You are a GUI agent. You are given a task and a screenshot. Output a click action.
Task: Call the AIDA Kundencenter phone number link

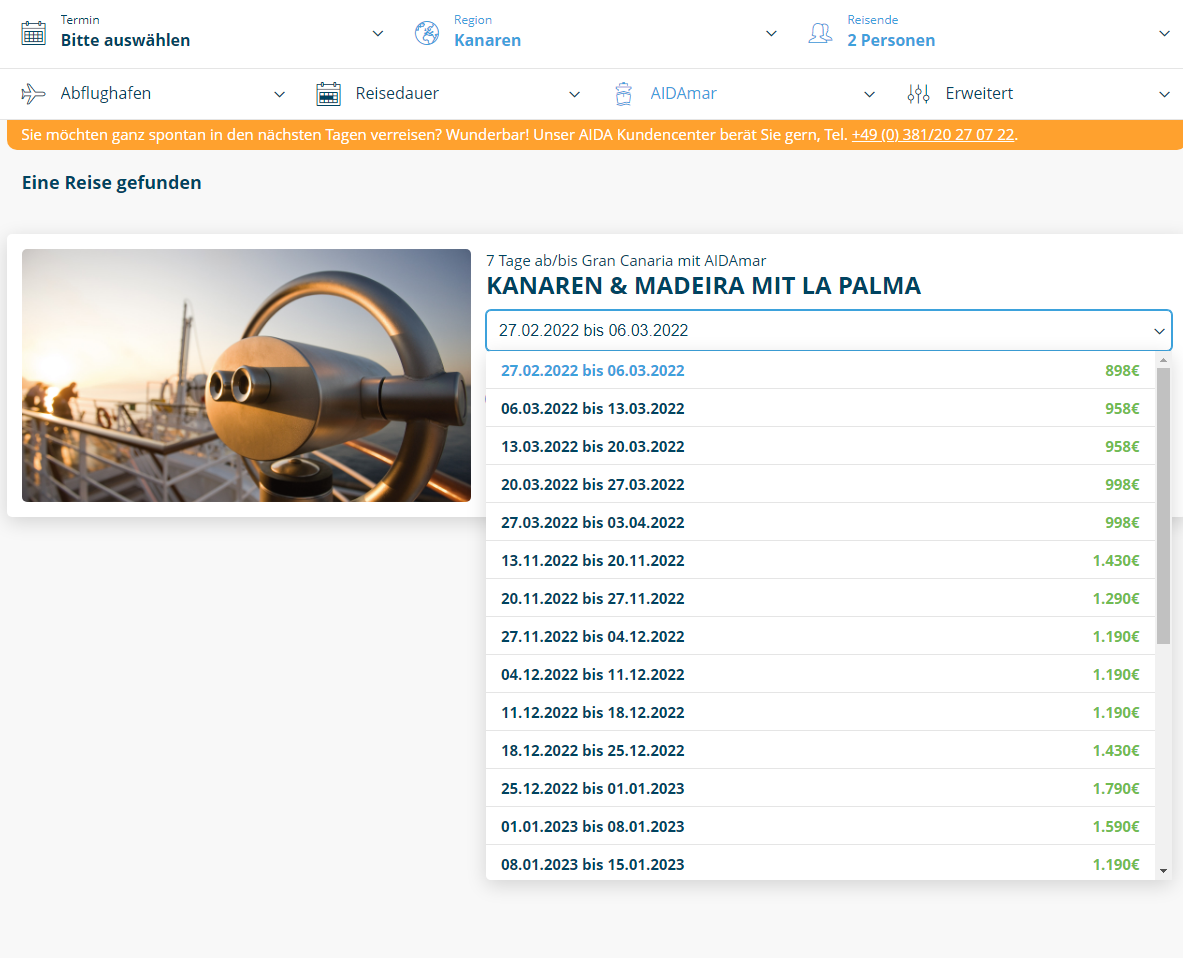[932, 134]
